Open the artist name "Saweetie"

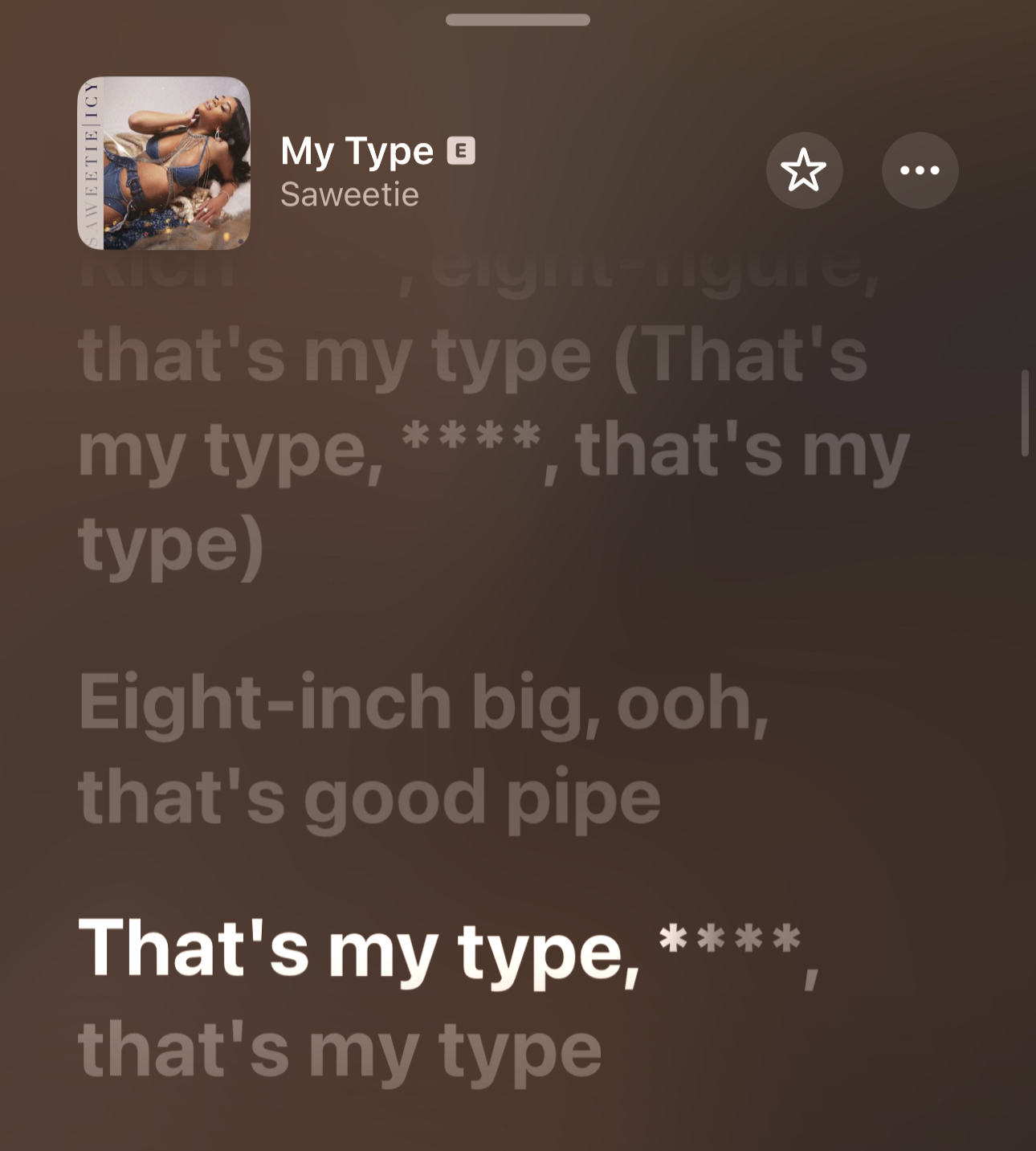tap(349, 194)
